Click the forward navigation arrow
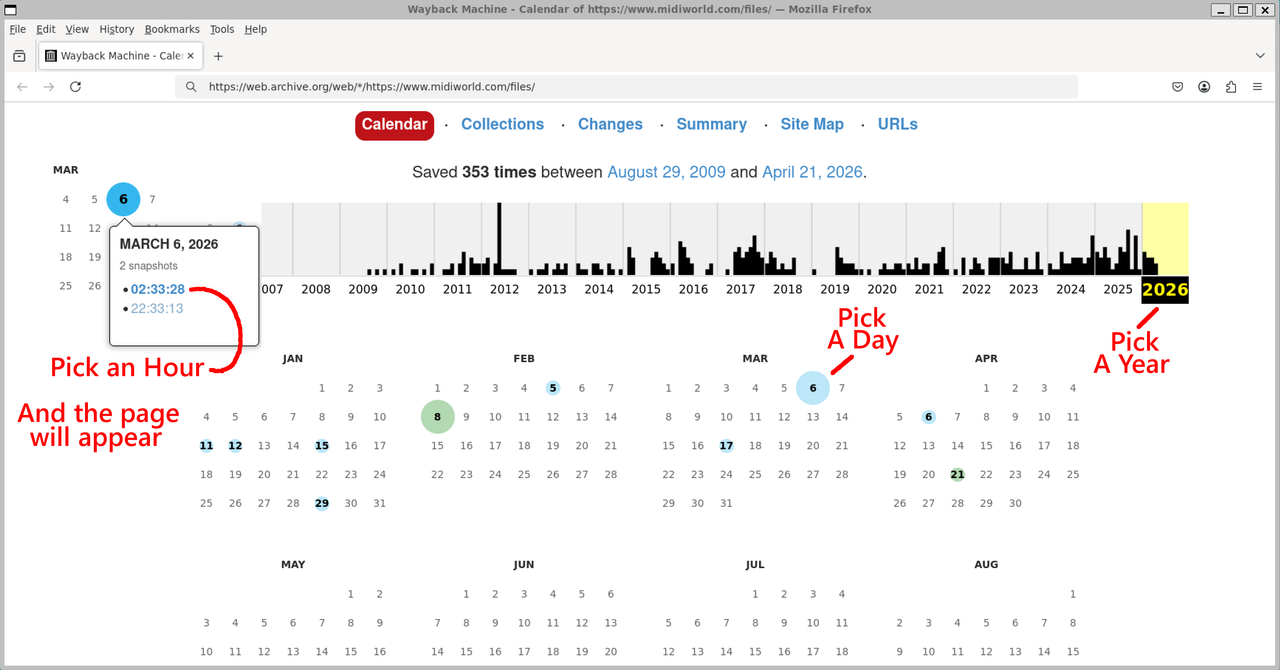The height and width of the screenshot is (670, 1280). tap(49, 87)
